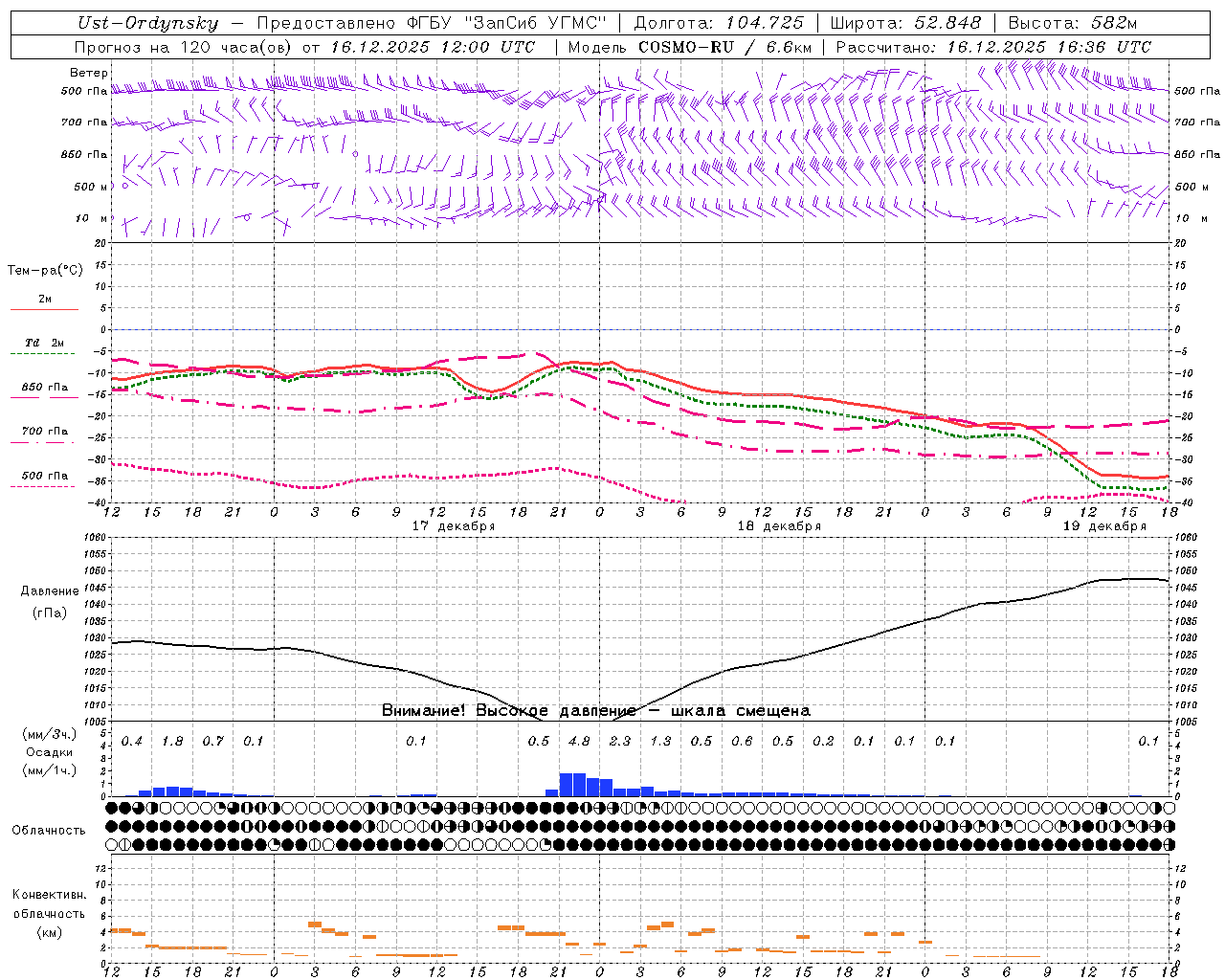Select the '2м' temperature legend entry
This screenshot has height=980, width=1225.
pyautogui.click(x=45, y=300)
